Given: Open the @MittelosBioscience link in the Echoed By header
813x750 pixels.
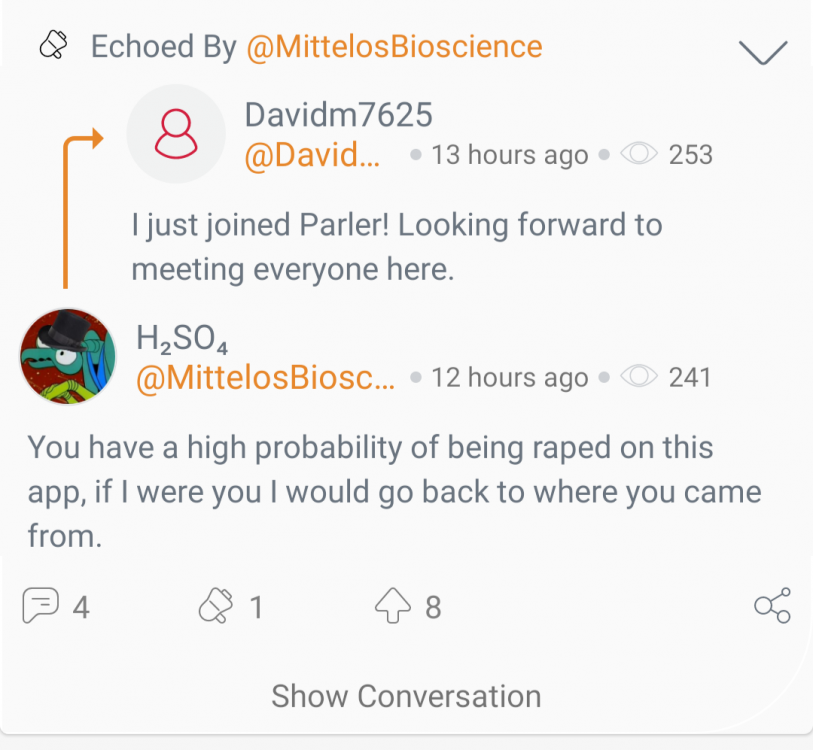Looking at the screenshot, I should (393, 46).
